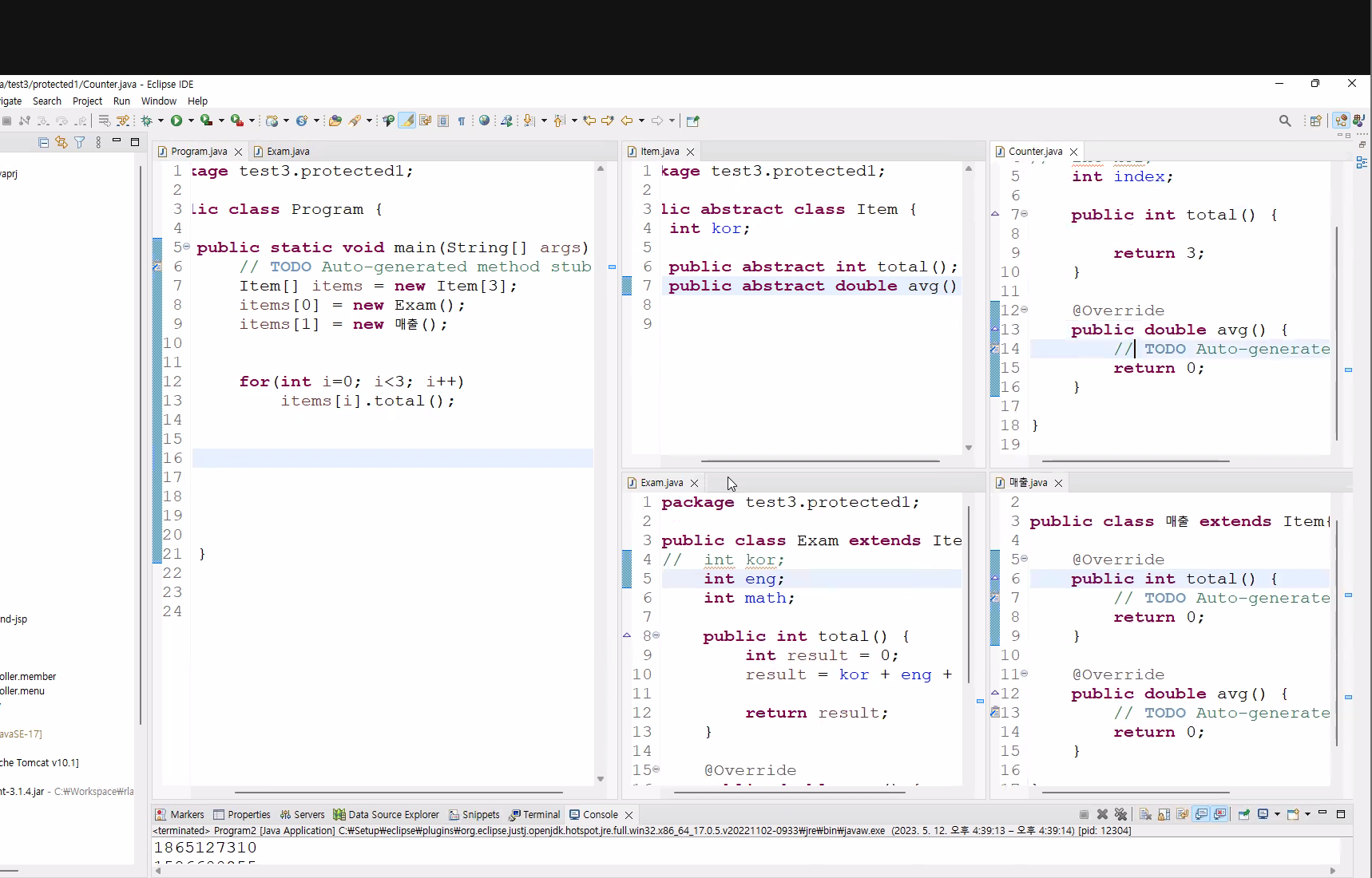Image resolution: width=1372 pixels, height=878 pixels.
Task: Switch to the Program.java editor tab
Action: [x=199, y=151]
